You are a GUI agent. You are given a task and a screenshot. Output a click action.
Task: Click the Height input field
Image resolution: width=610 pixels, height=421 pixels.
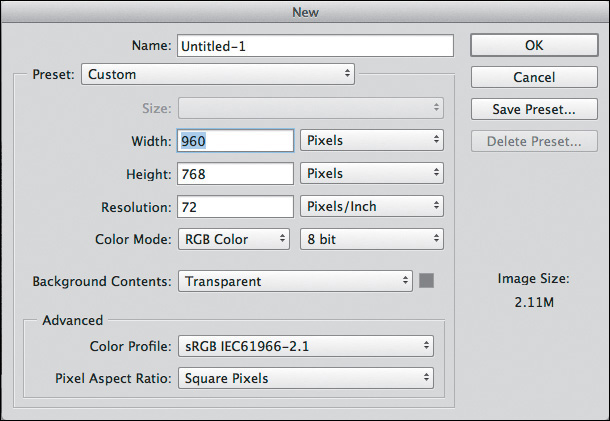[x=235, y=174]
